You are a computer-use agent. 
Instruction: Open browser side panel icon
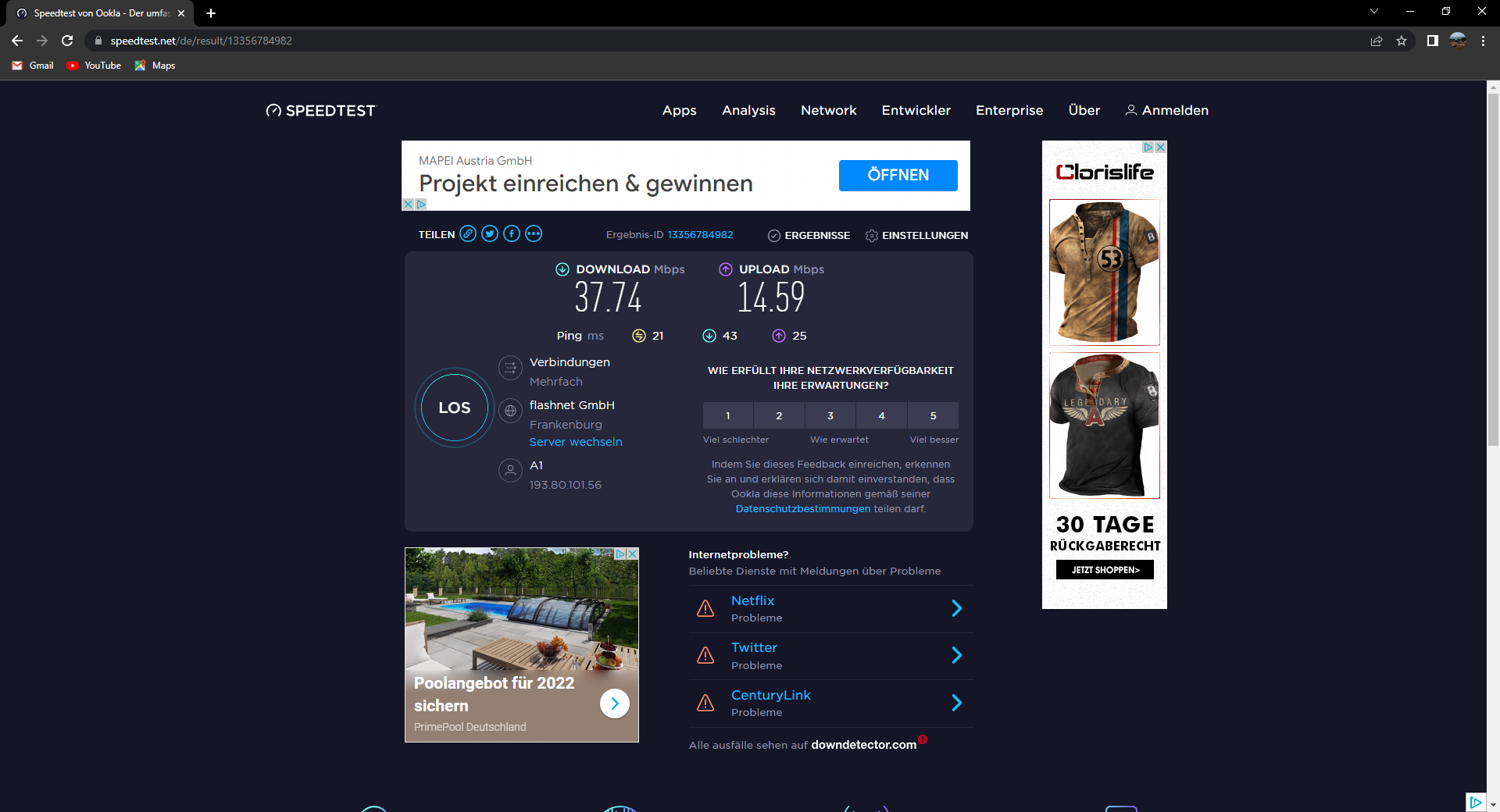click(x=1432, y=41)
